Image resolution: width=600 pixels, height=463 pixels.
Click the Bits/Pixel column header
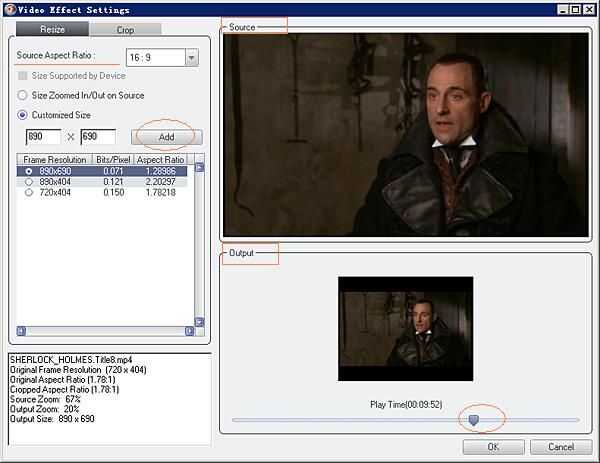[x=113, y=160]
